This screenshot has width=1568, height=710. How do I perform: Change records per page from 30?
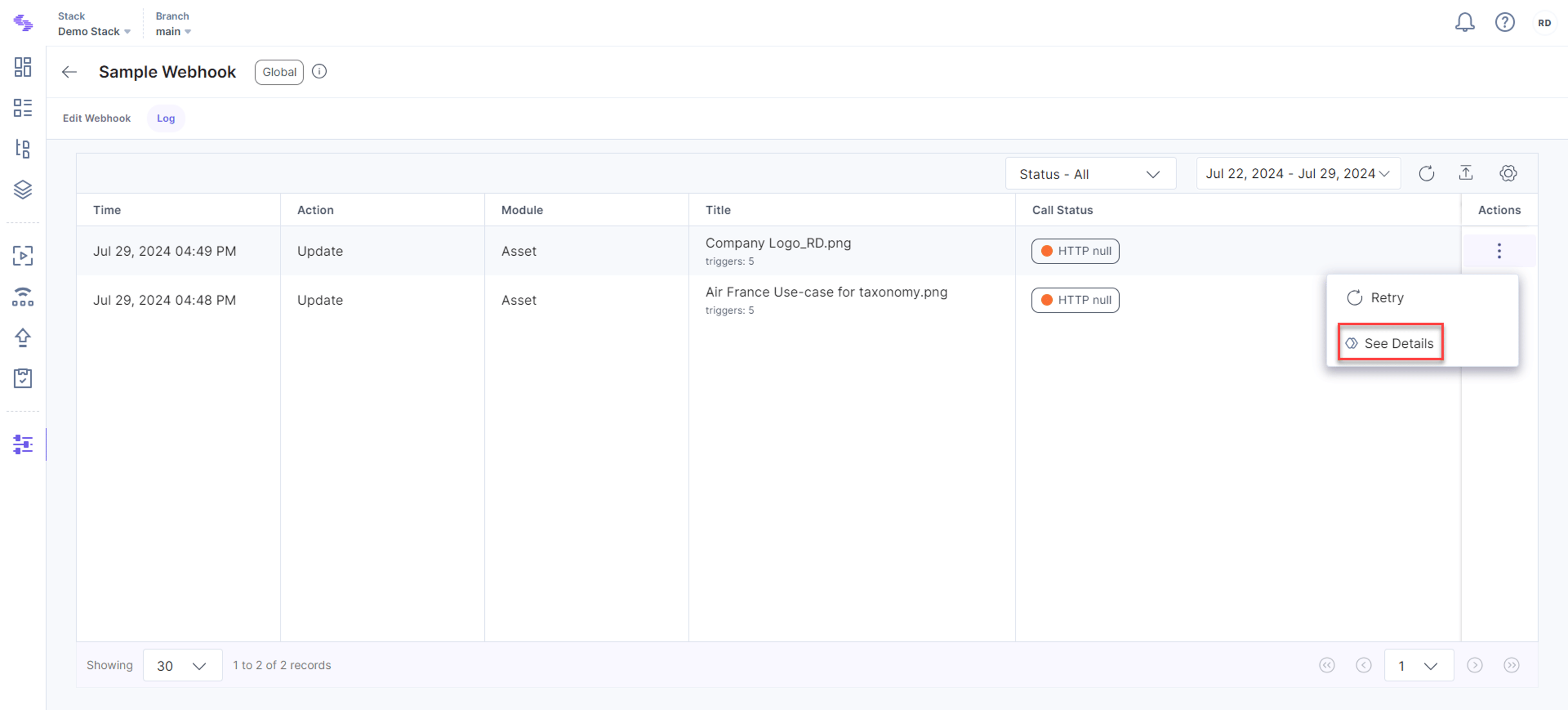[182, 665]
